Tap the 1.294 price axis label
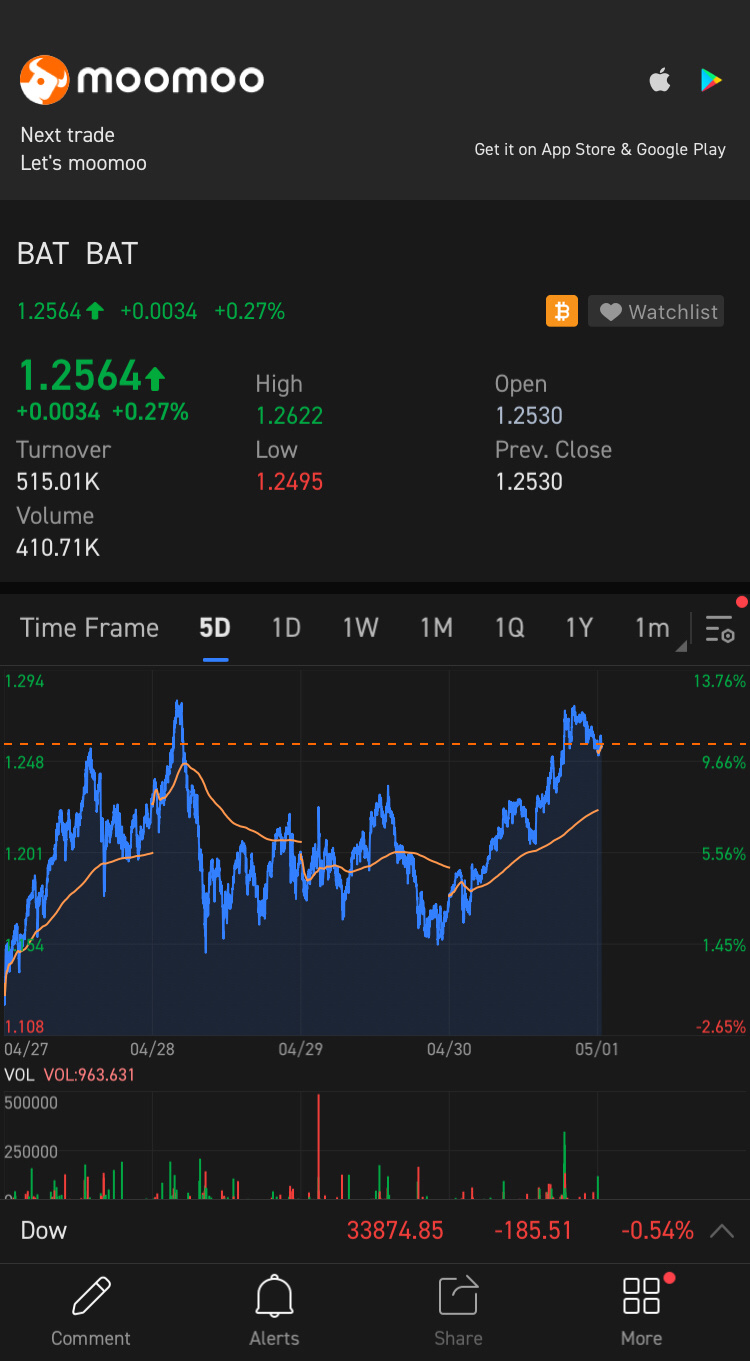Screen dimensions: 750x1361 pos(25,682)
